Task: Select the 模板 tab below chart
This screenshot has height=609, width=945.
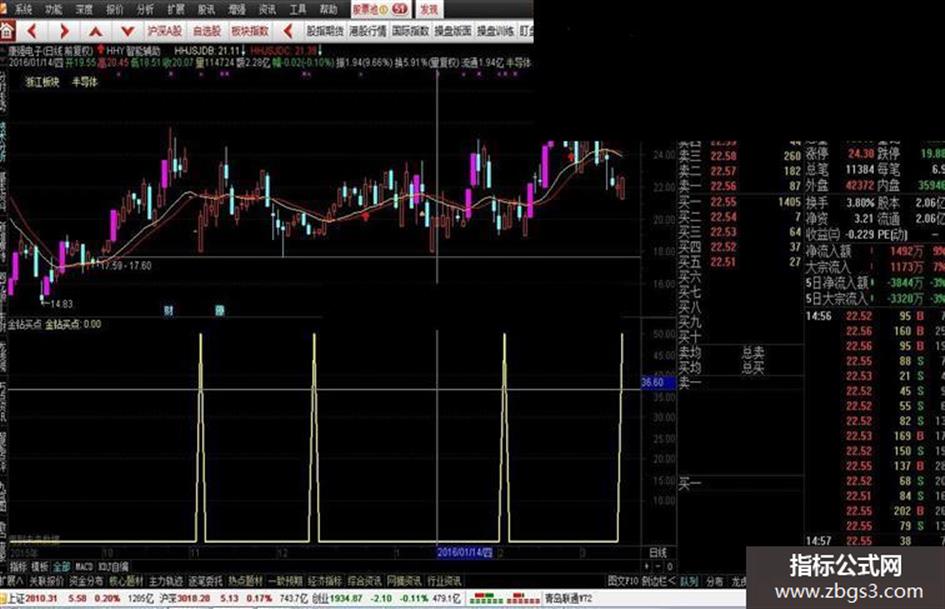Action: [40, 566]
